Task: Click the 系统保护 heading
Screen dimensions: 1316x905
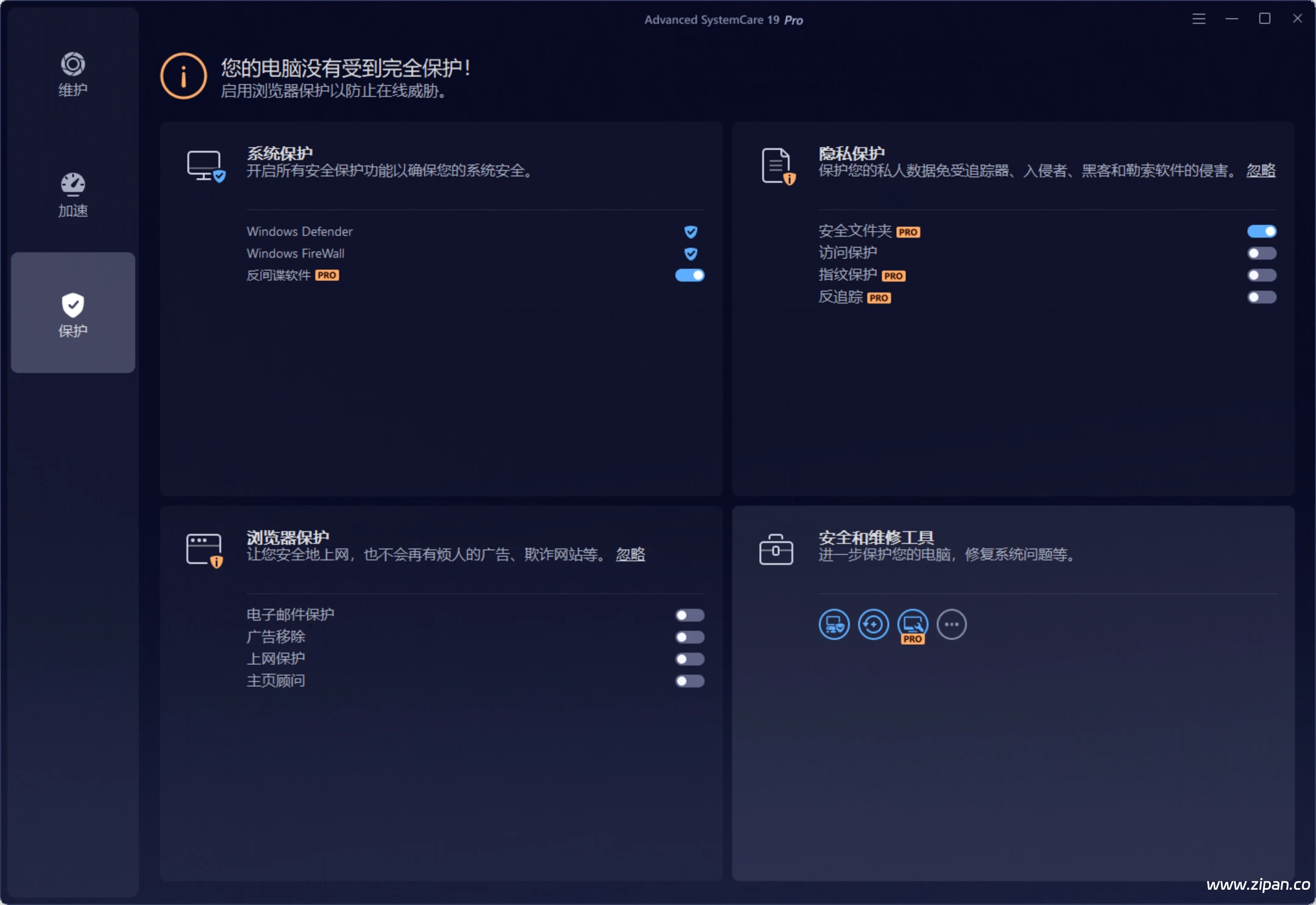Action: click(x=280, y=154)
